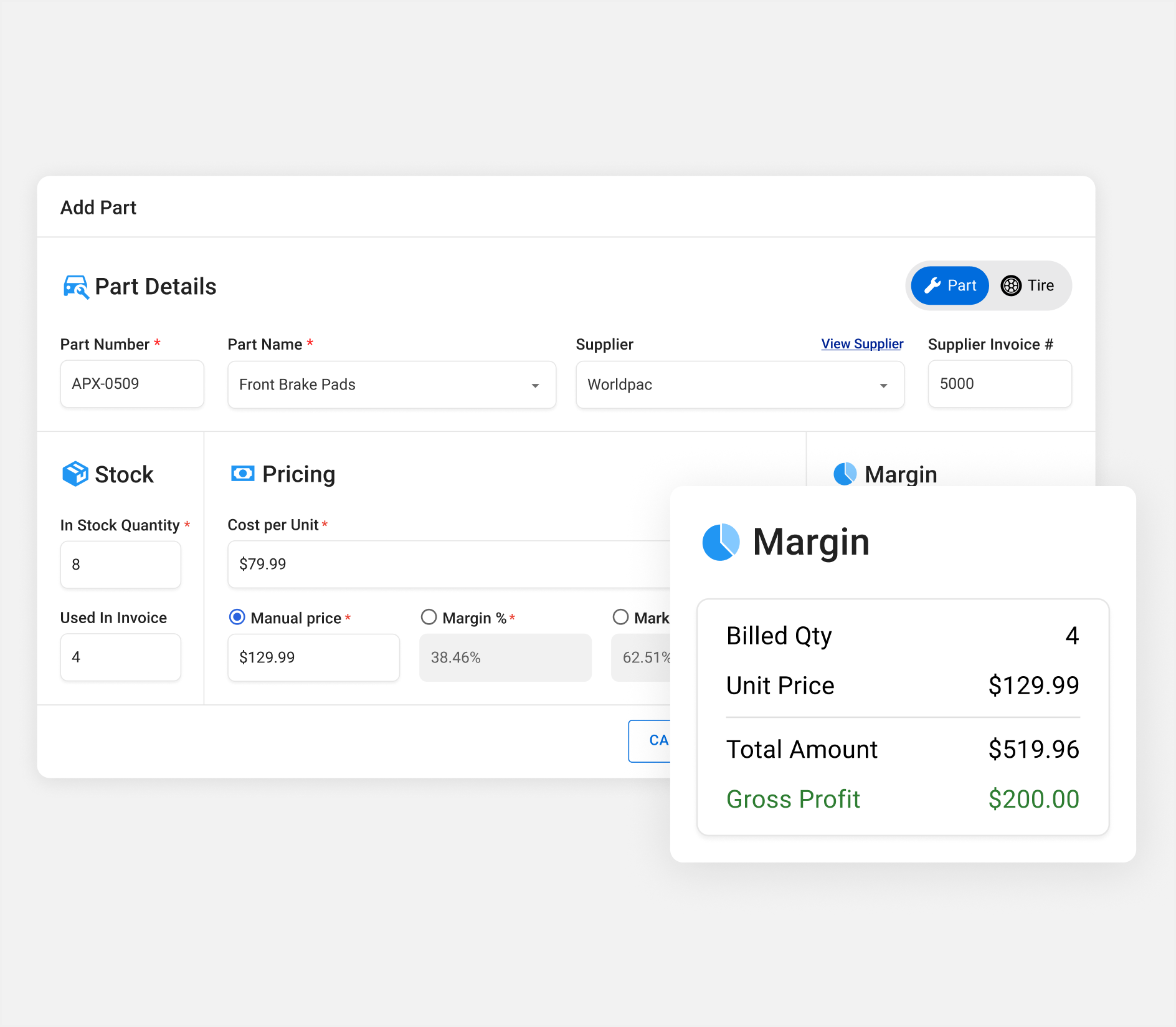Click the Used In Invoice field
The height and width of the screenshot is (1027, 1176).
tap(121, 657)
